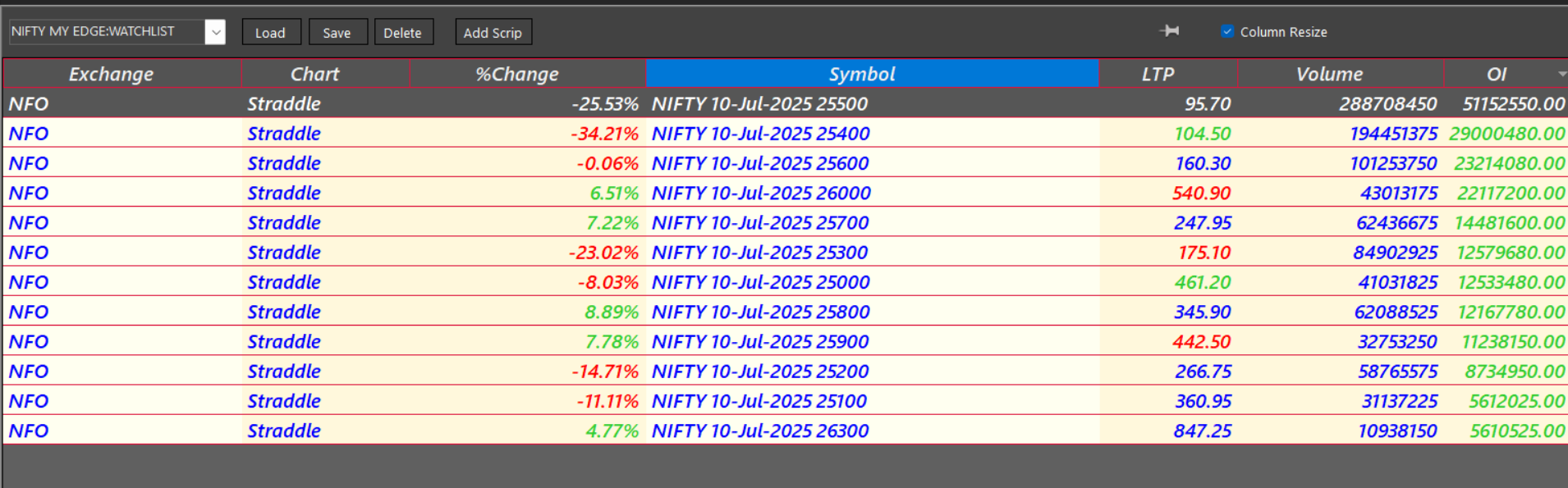Sort by the LTP column header
This screenshot has height=488, width=1568.
coord(1168,74)
